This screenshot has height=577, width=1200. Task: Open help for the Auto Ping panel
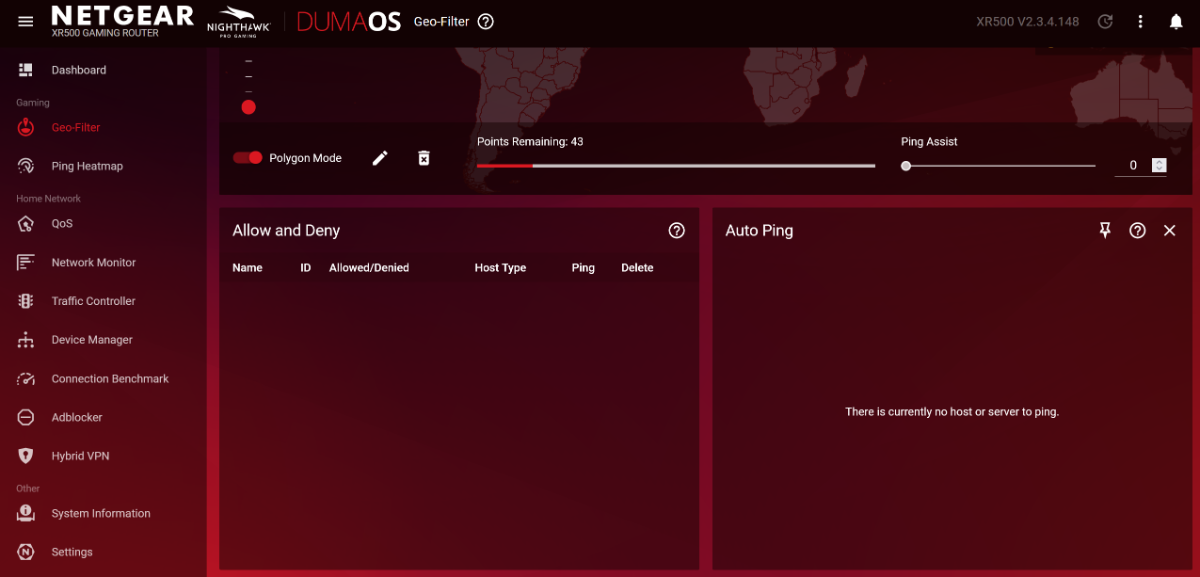pos(1137,230)
